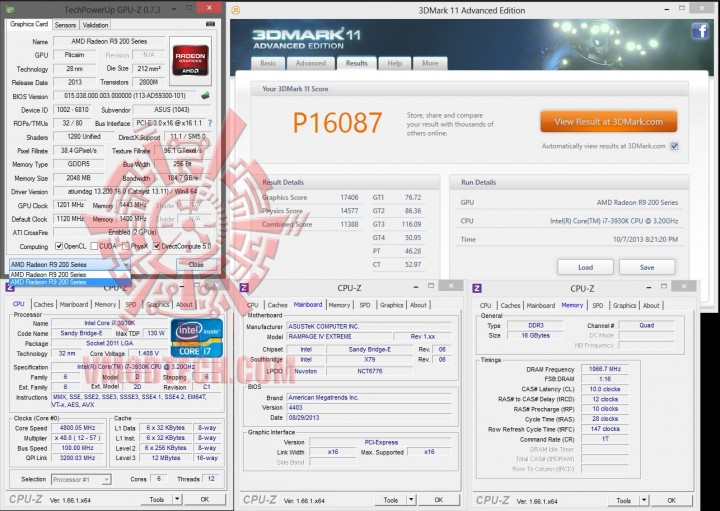The image size is (720, 511).
Task: Click the Tools button in left CPU-Z window
Action: pos(157,499)
